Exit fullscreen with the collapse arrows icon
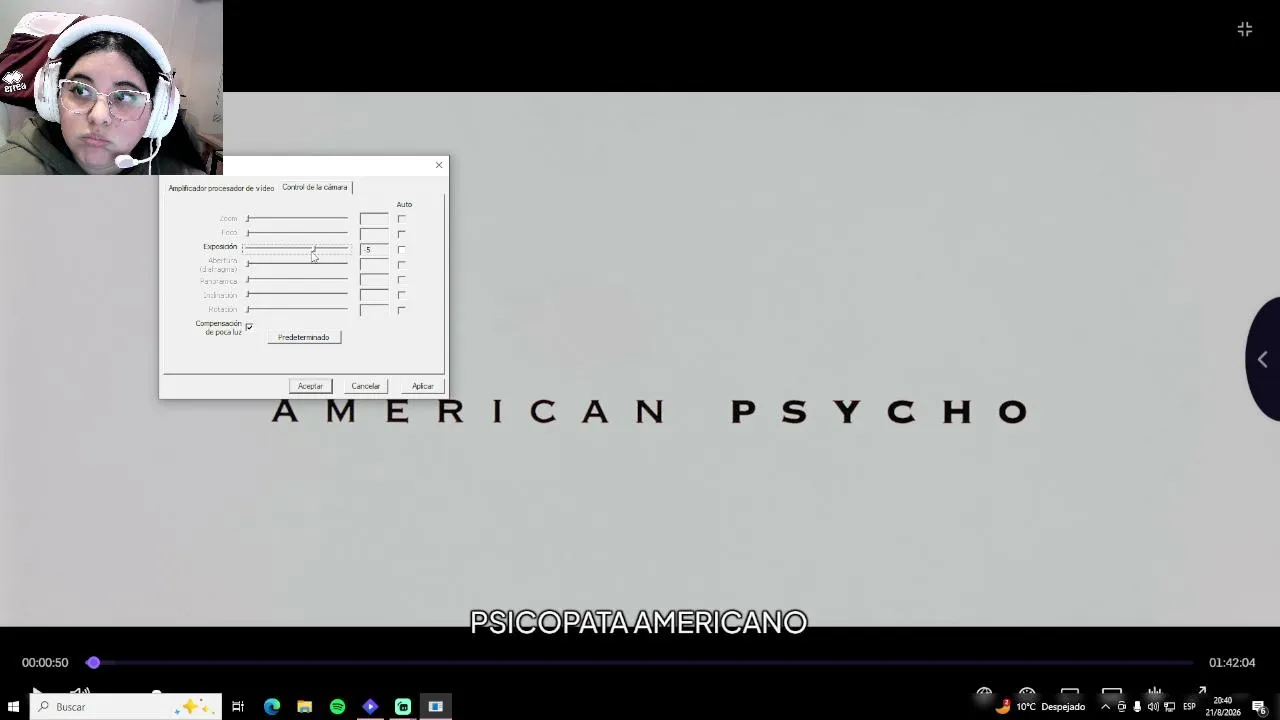Viewport: 1280px width, 720px height. (1245, 30)
